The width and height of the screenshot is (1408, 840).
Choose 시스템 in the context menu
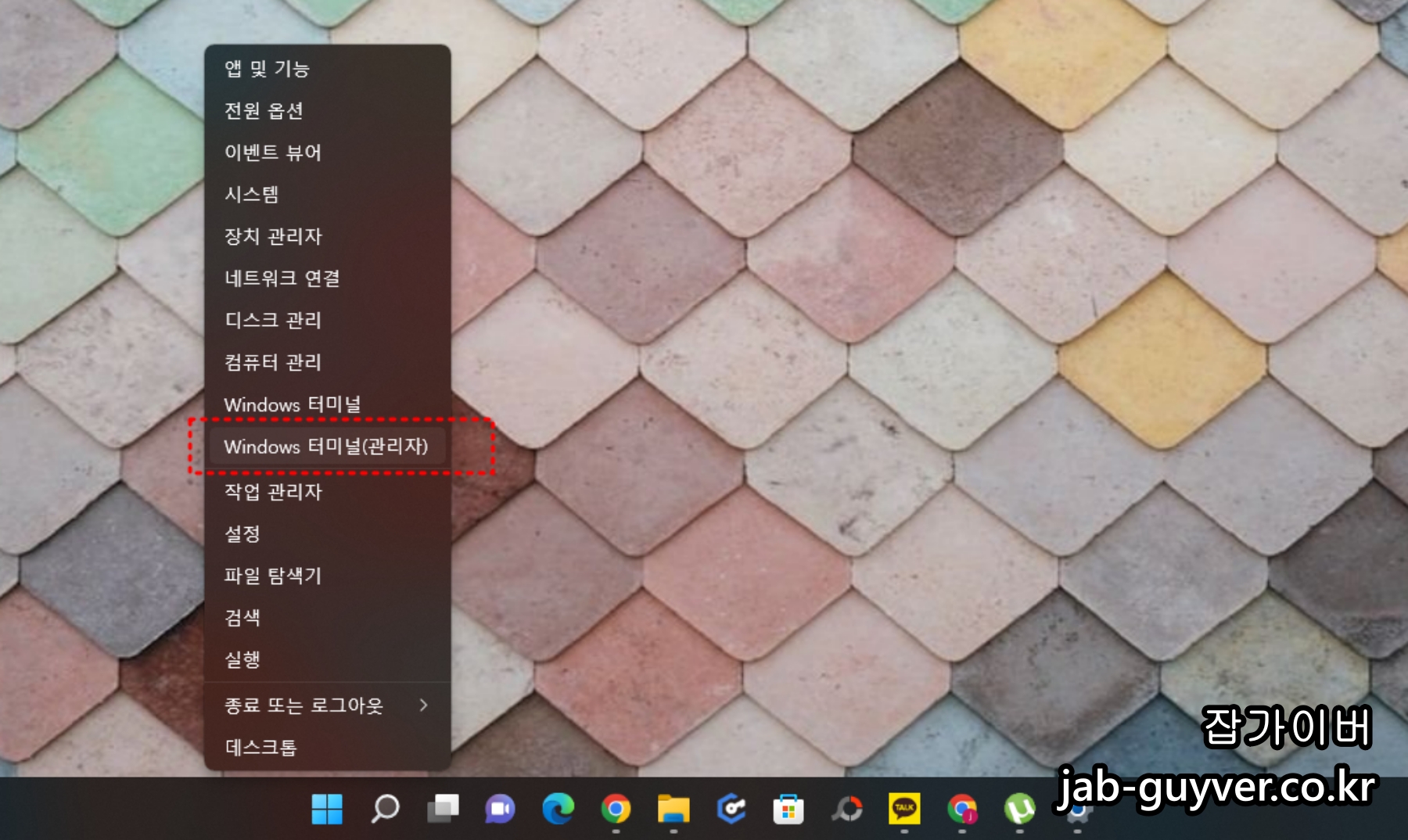click(x=327, y=195)
